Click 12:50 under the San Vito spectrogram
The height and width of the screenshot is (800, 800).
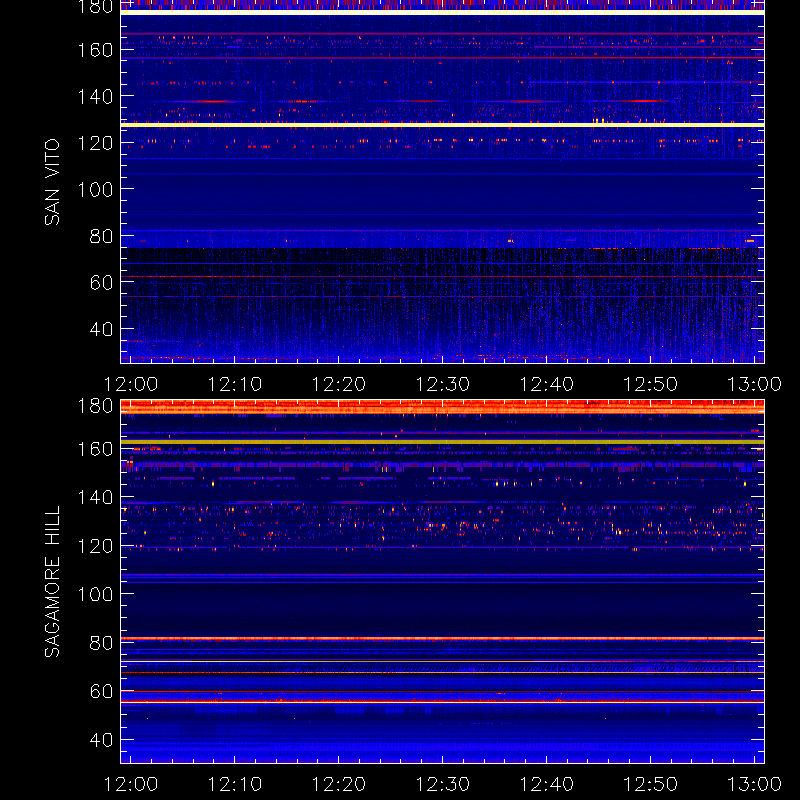tap(651, 384)
